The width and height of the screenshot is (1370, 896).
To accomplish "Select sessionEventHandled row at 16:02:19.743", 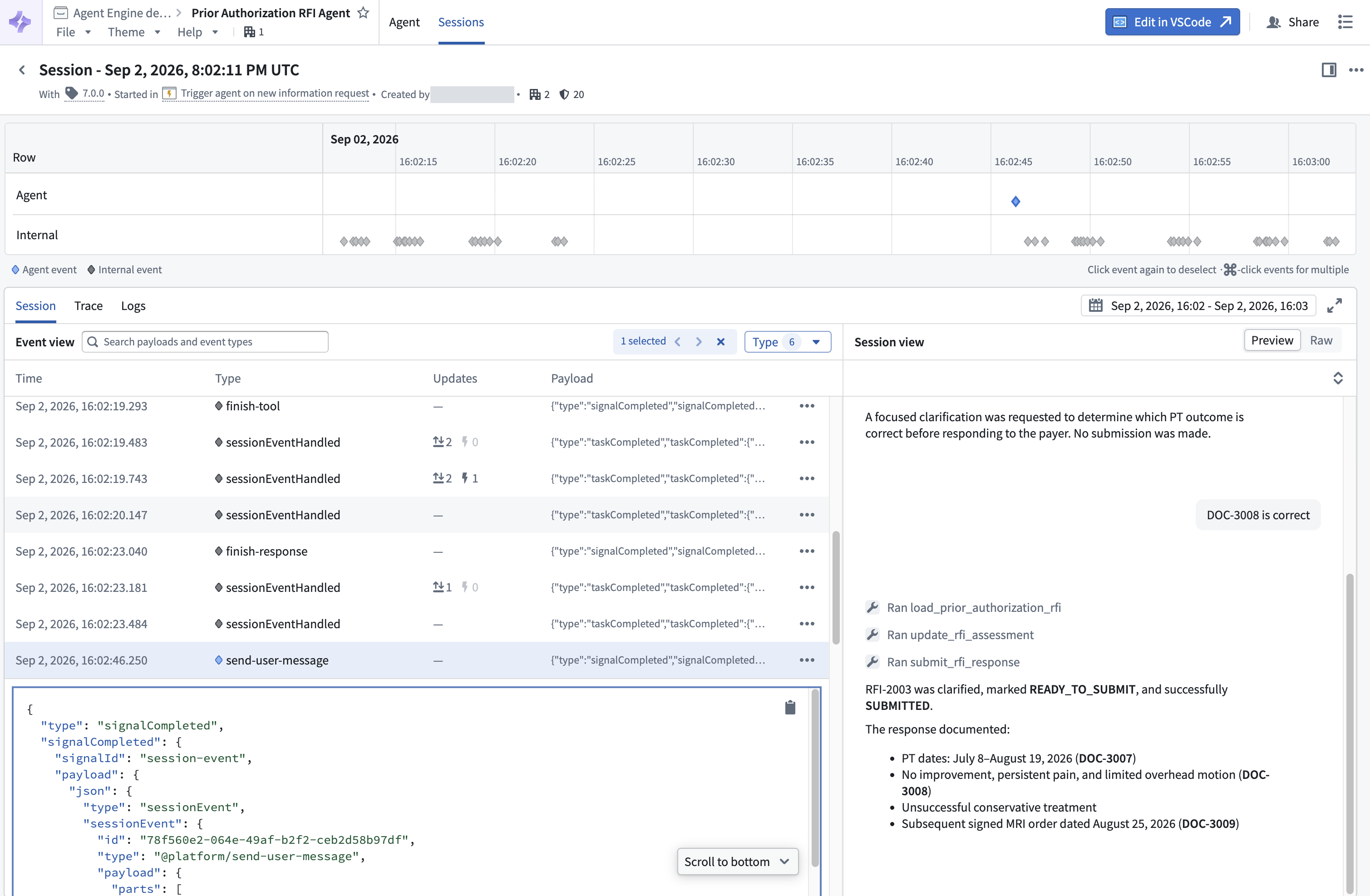I will click(x=417, y=479).
